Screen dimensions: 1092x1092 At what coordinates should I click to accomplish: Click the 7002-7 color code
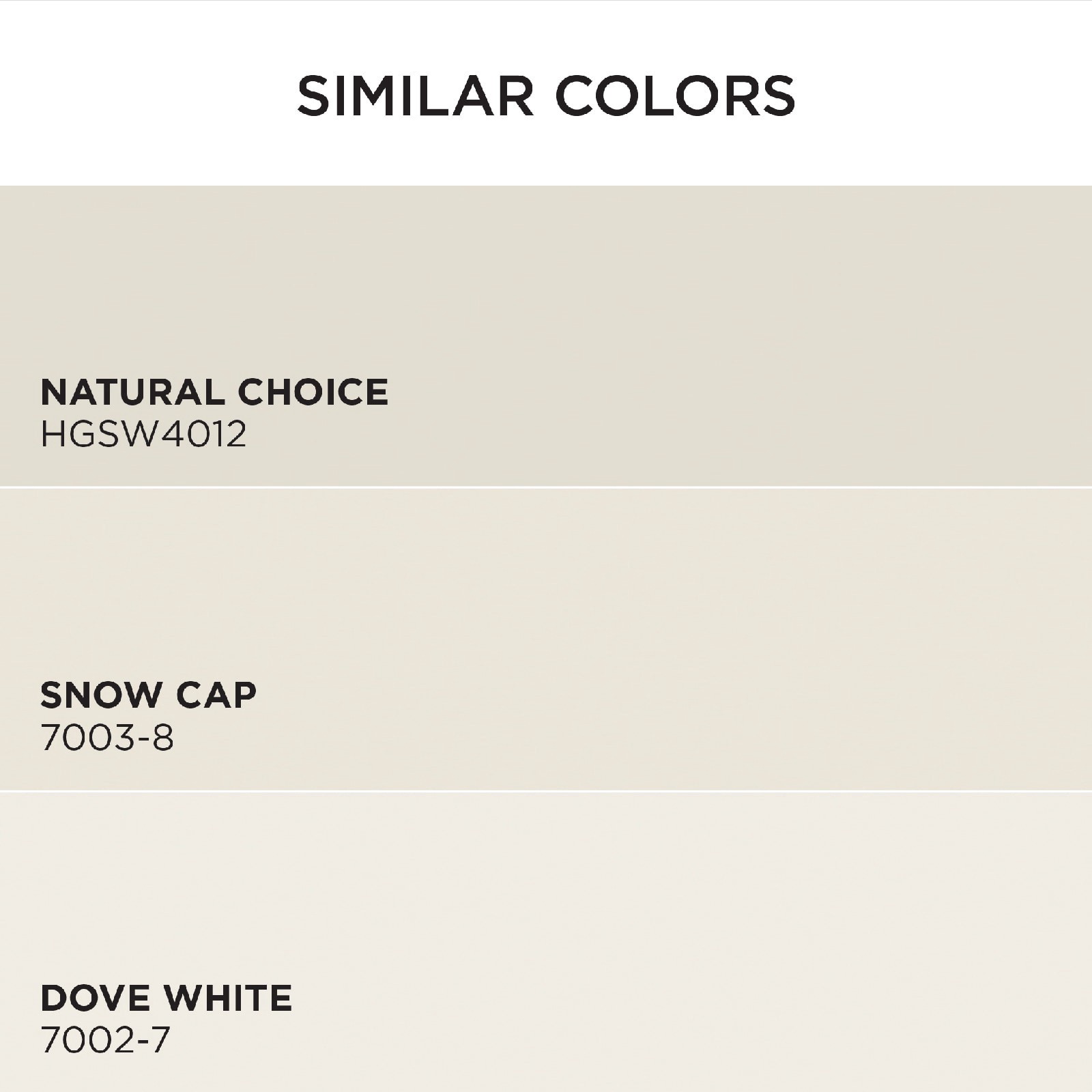tap(105, 1040)
